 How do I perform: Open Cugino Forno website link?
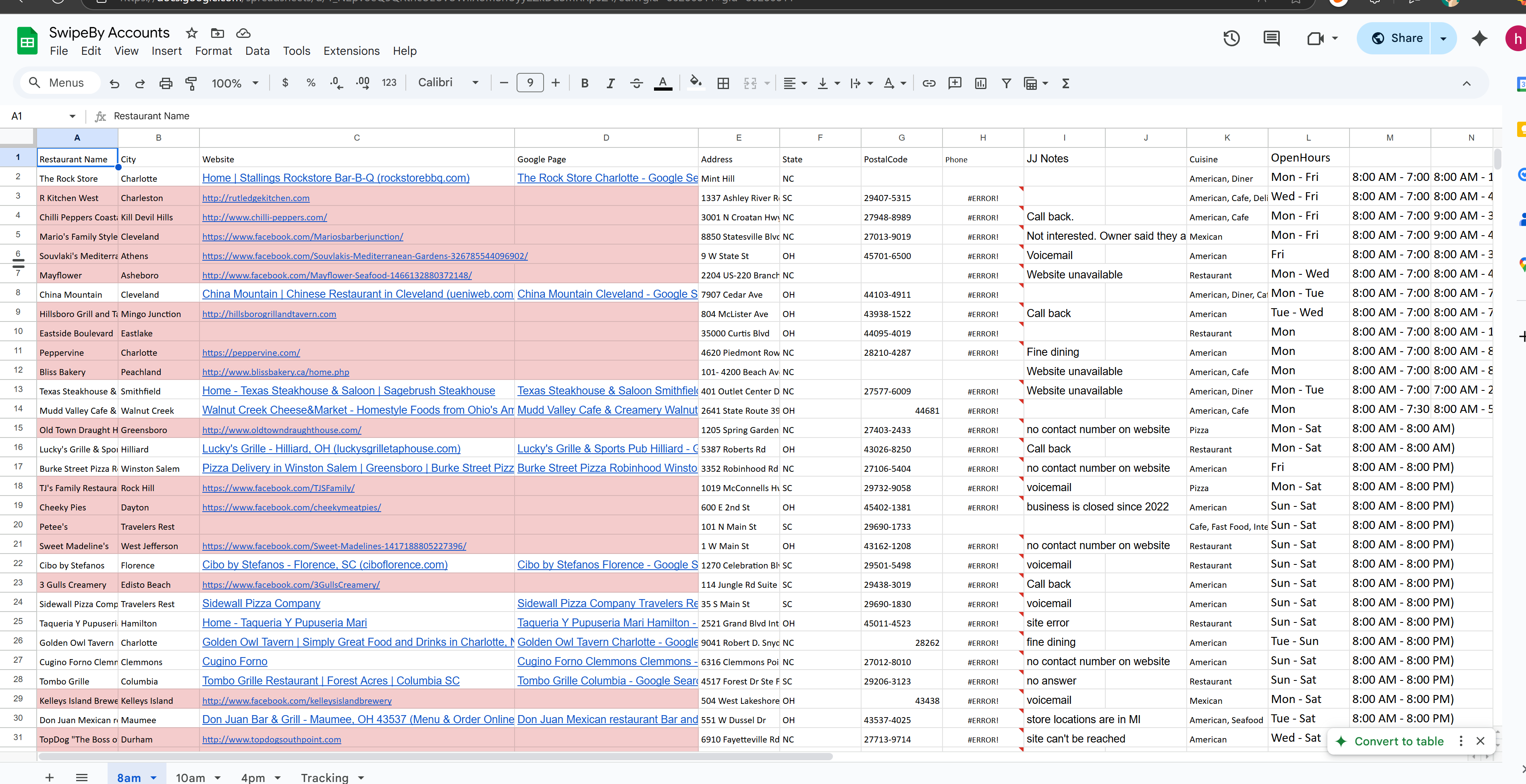[235, 662]
